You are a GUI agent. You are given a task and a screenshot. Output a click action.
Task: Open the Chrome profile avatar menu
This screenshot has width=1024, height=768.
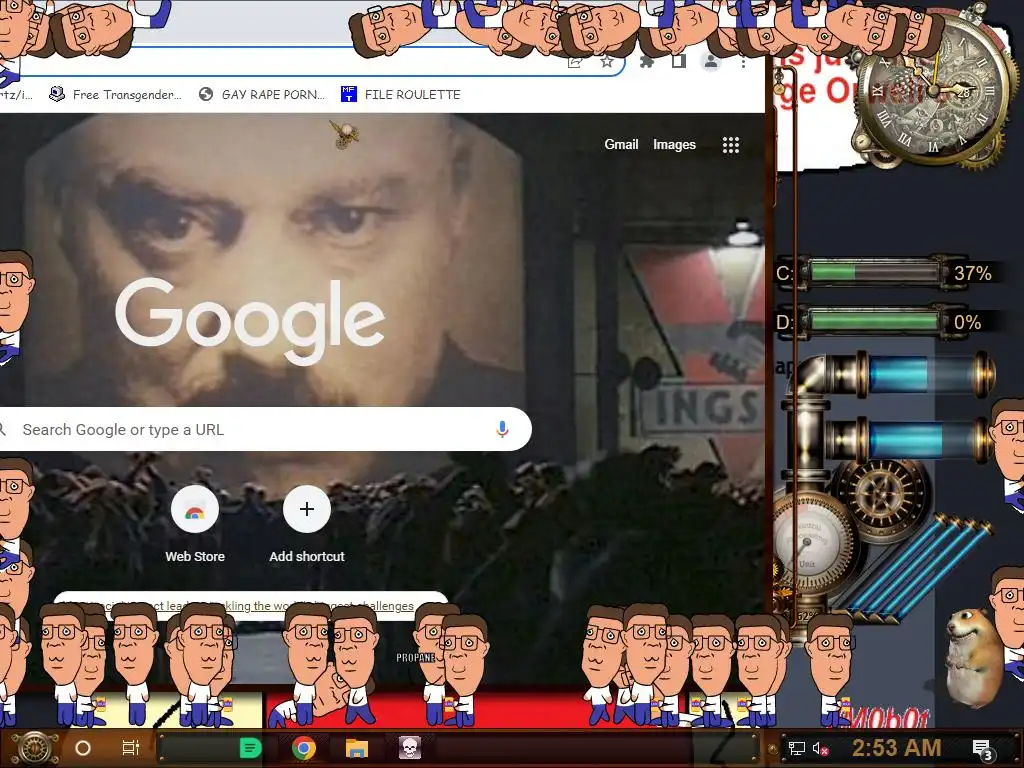point(711,62)
